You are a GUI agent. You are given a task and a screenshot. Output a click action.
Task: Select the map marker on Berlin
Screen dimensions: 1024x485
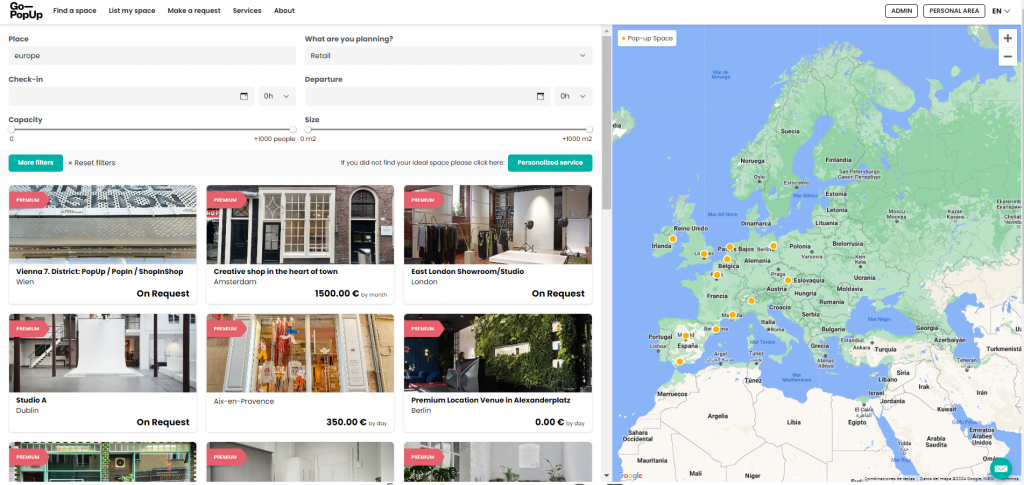(x=772, y=245)
